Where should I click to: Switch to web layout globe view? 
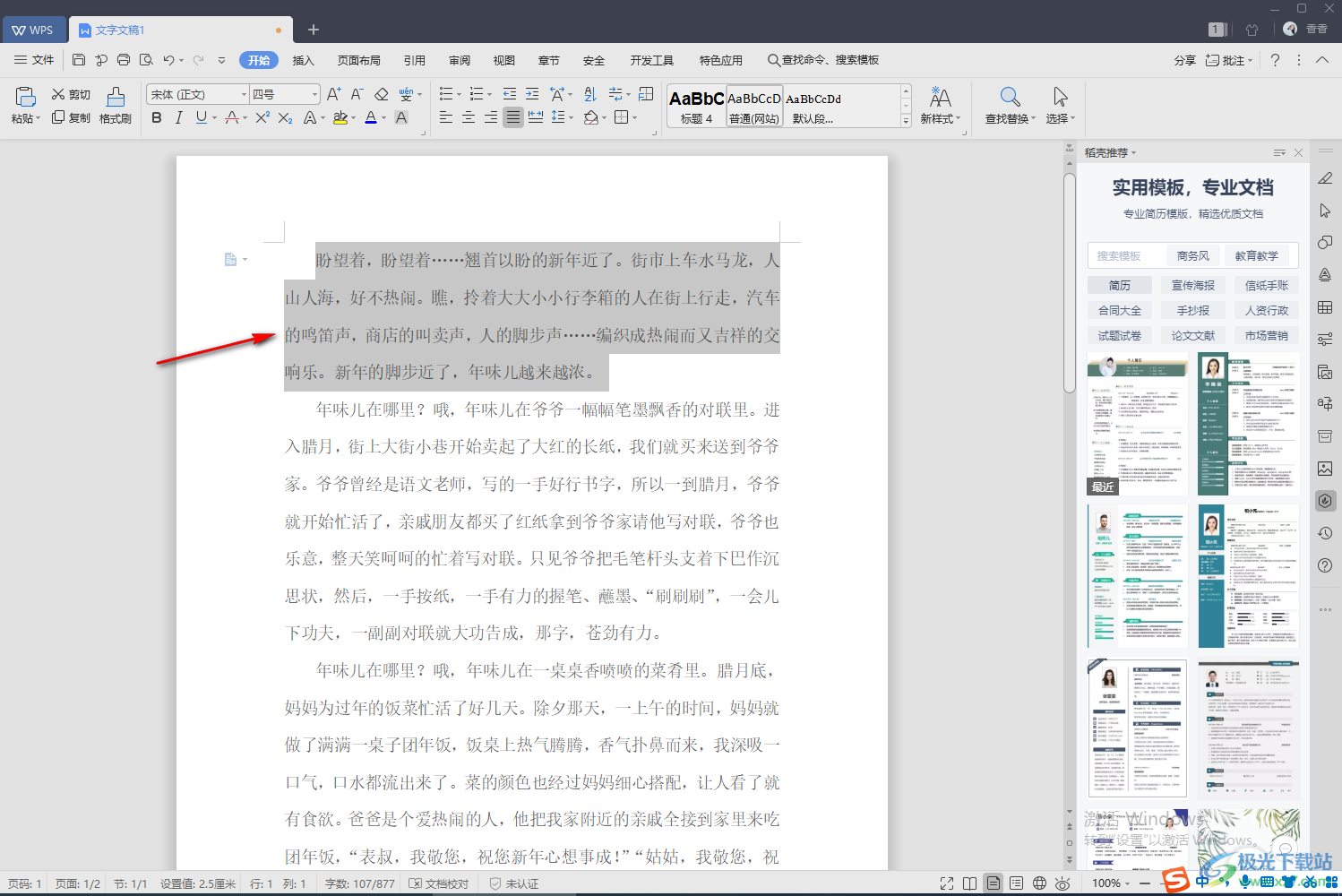coord(1039,883)
